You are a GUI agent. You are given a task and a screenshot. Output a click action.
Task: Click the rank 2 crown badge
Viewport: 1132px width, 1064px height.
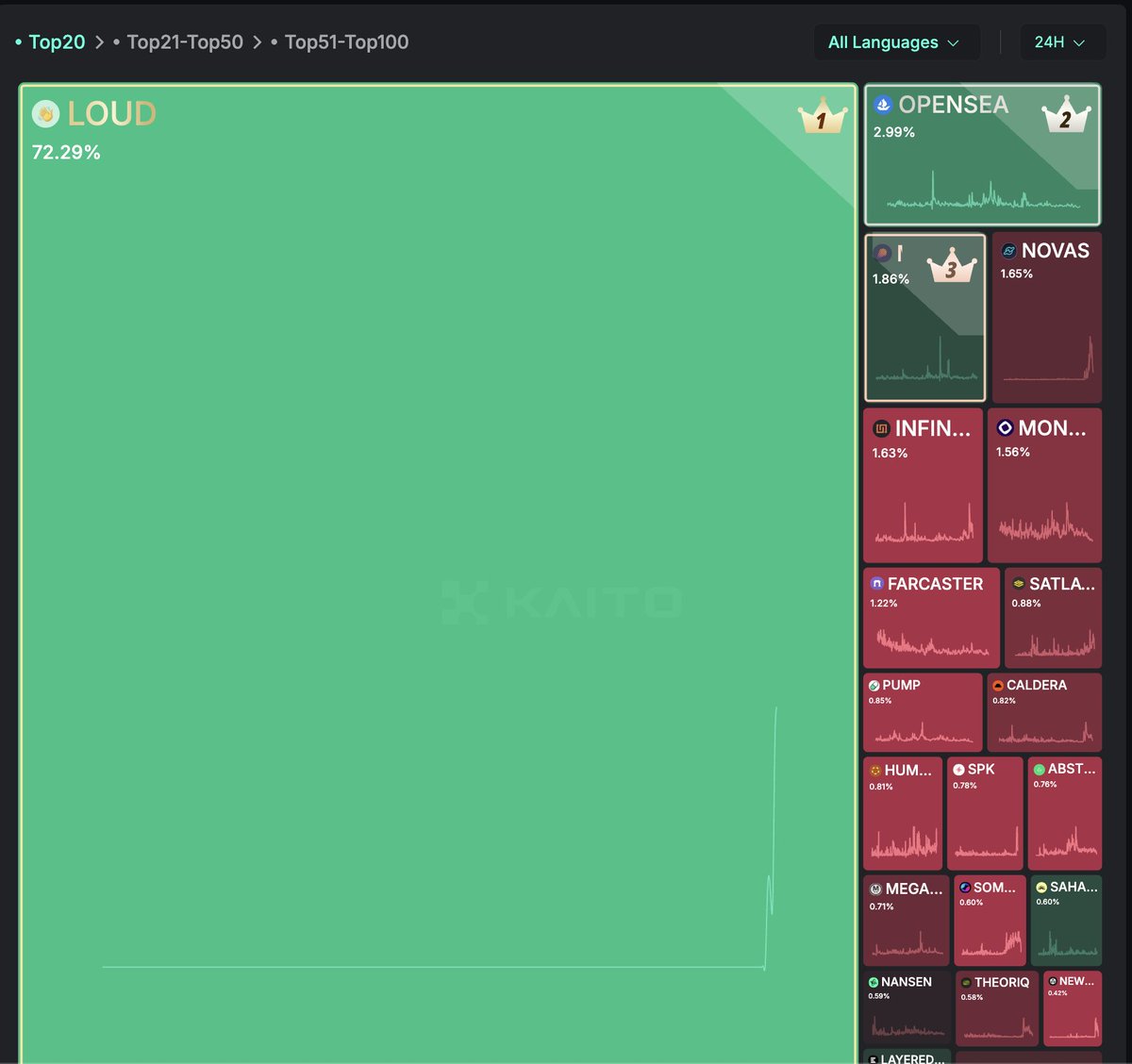1066,114
